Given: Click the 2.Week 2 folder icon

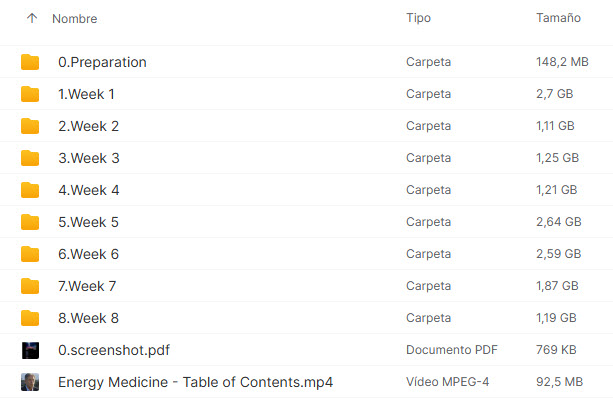Looking at the screenshot, I should 30,126.
